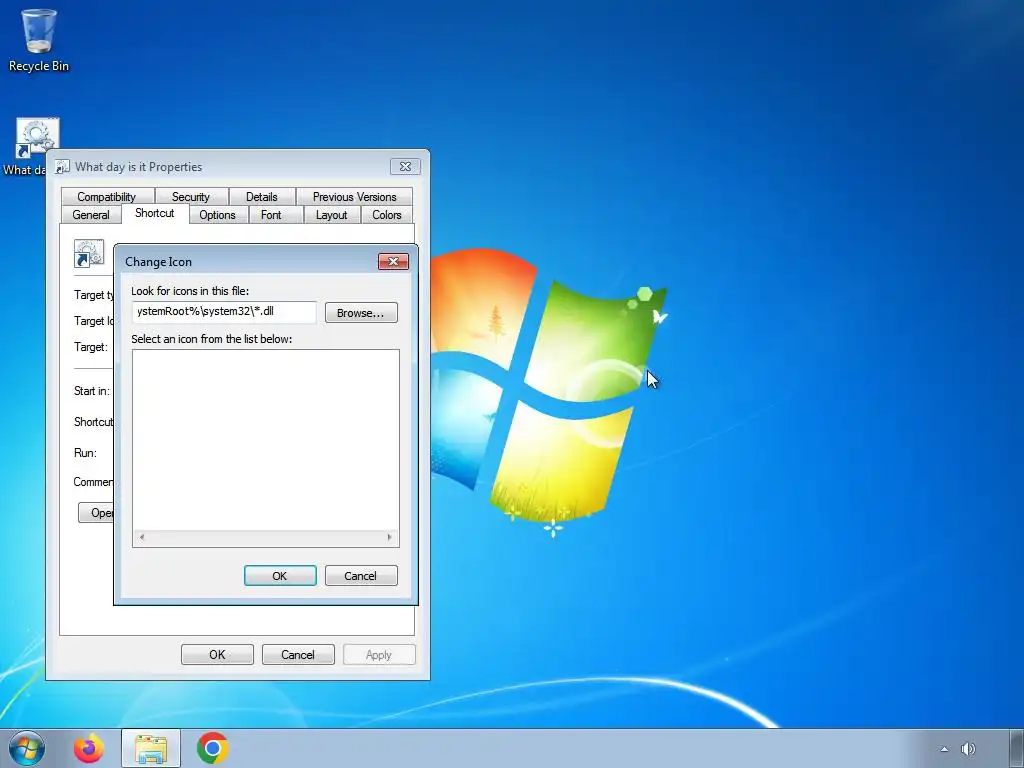This screenshot has width=1024, height=768.
Task: Click Cancel in Change Icon dialog
Action: click(361, 576)
